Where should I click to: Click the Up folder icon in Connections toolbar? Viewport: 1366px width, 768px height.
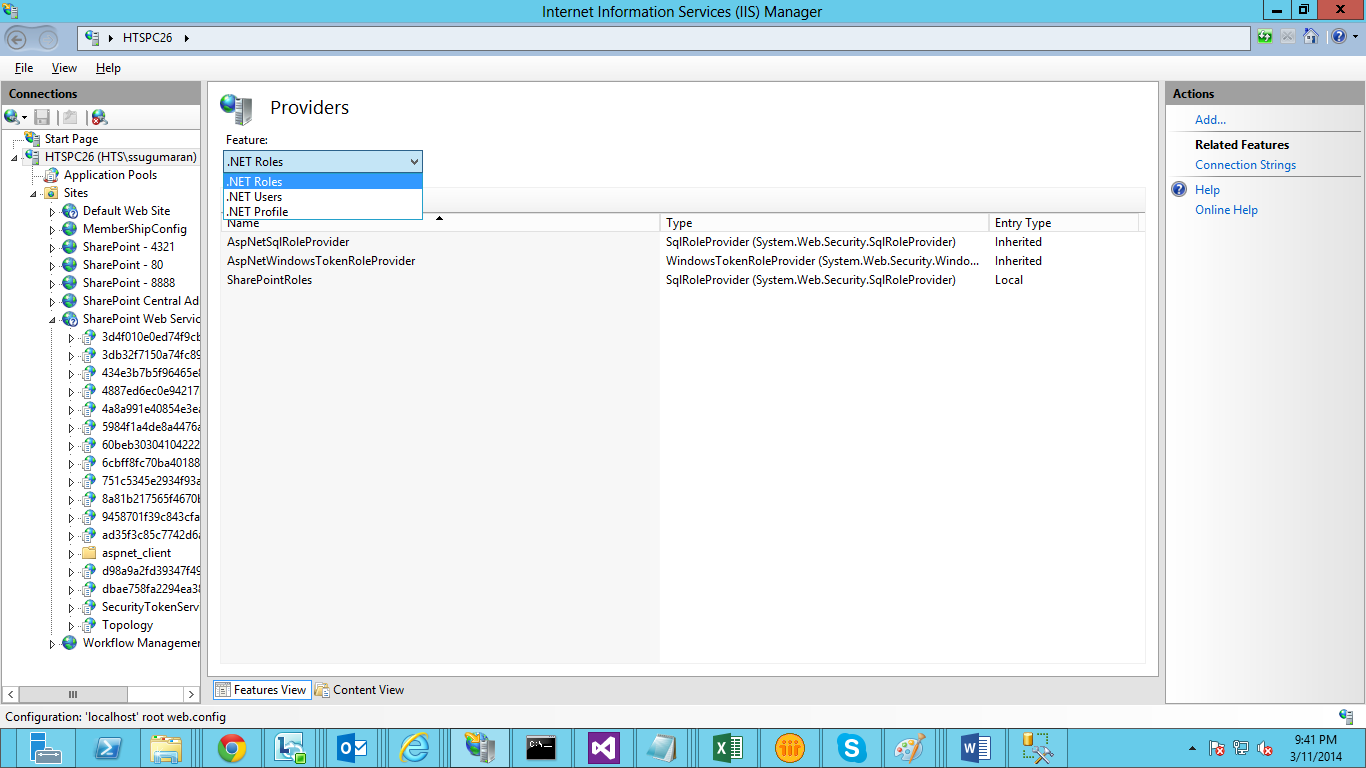click(x=70, y=117)
